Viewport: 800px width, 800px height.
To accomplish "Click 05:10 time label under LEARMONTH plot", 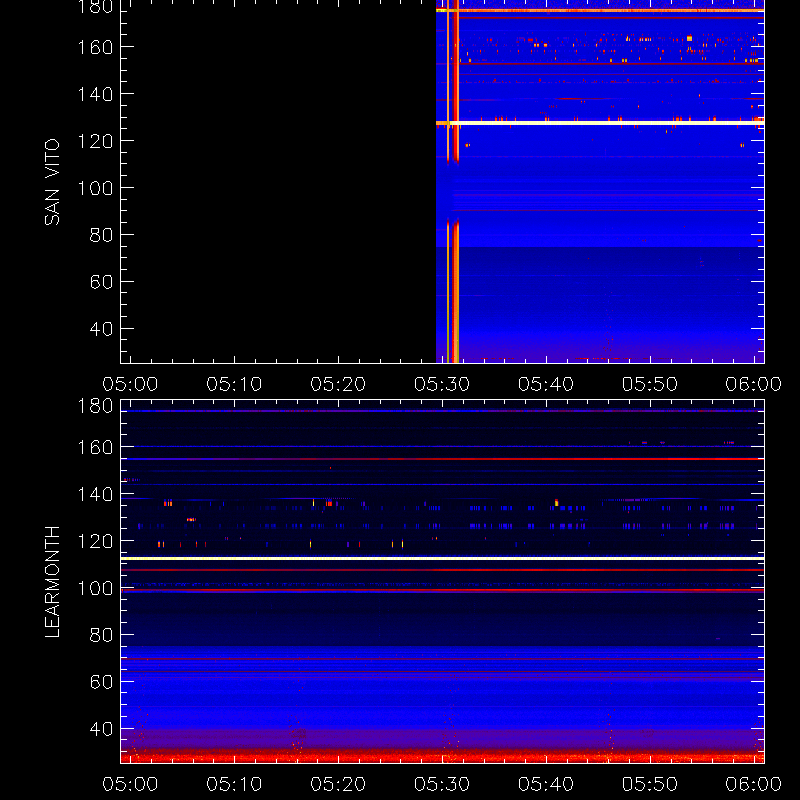I will click(x=234, y=784).
